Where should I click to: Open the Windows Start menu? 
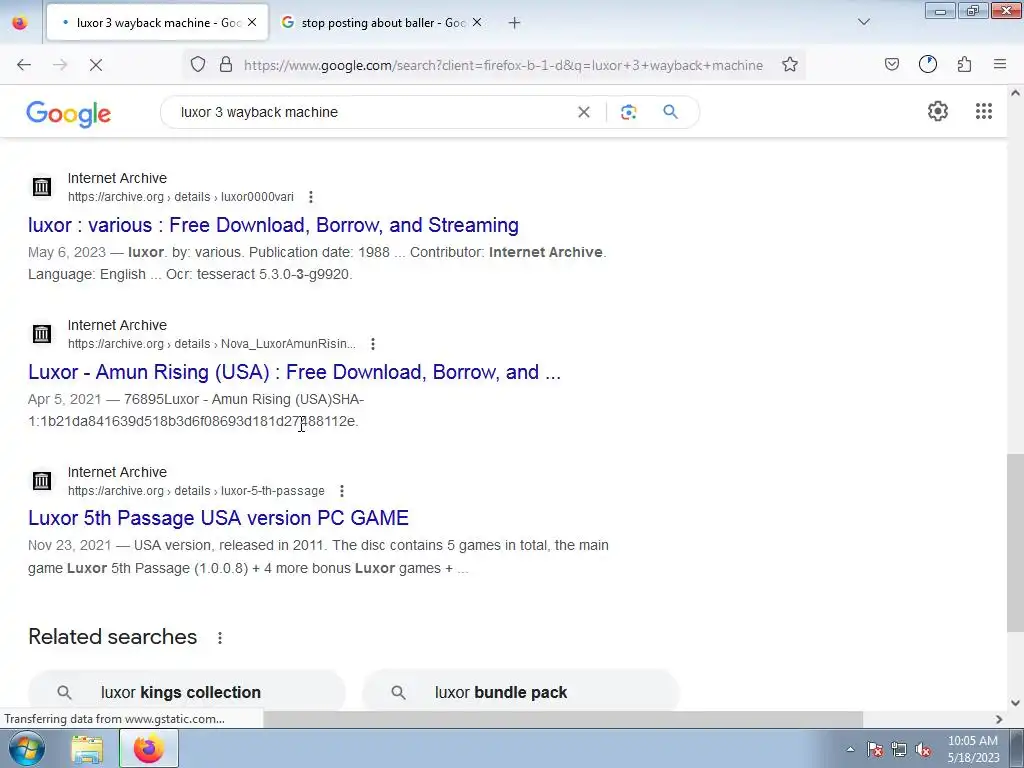[x=26, y=748]
